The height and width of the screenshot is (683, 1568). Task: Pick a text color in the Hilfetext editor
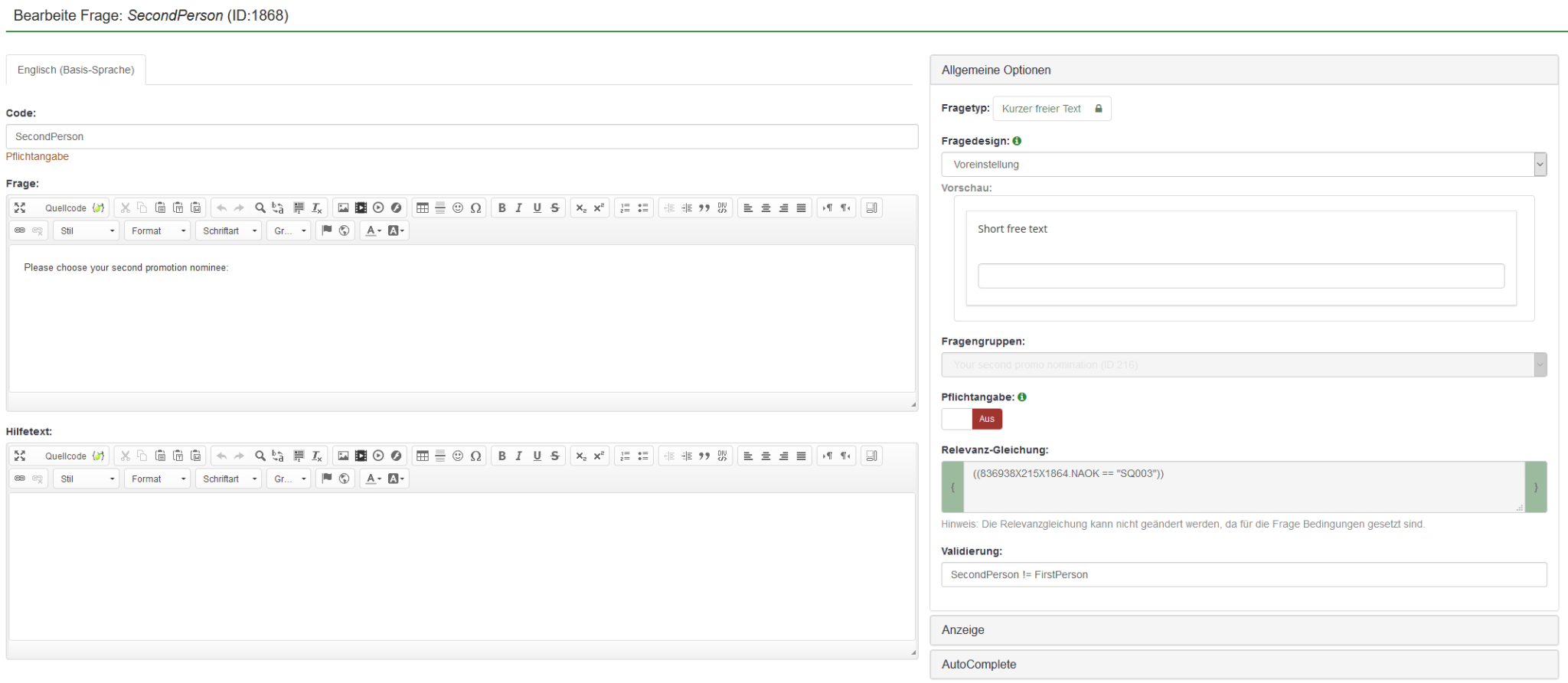point(373,479)
